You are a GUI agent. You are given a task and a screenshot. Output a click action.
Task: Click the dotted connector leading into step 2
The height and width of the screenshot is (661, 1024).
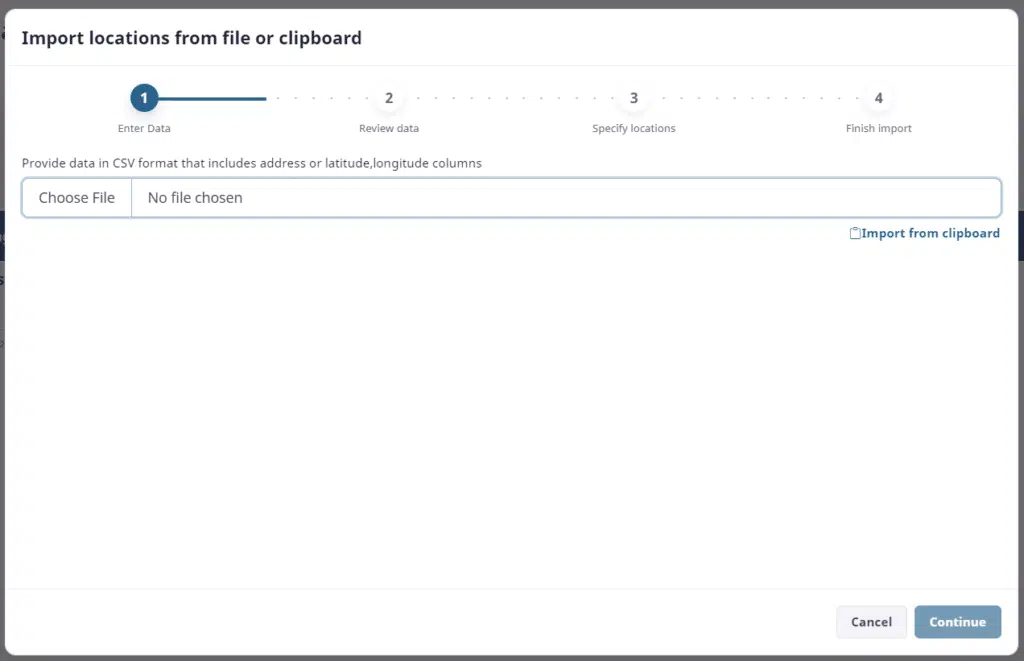coord(320,98)
